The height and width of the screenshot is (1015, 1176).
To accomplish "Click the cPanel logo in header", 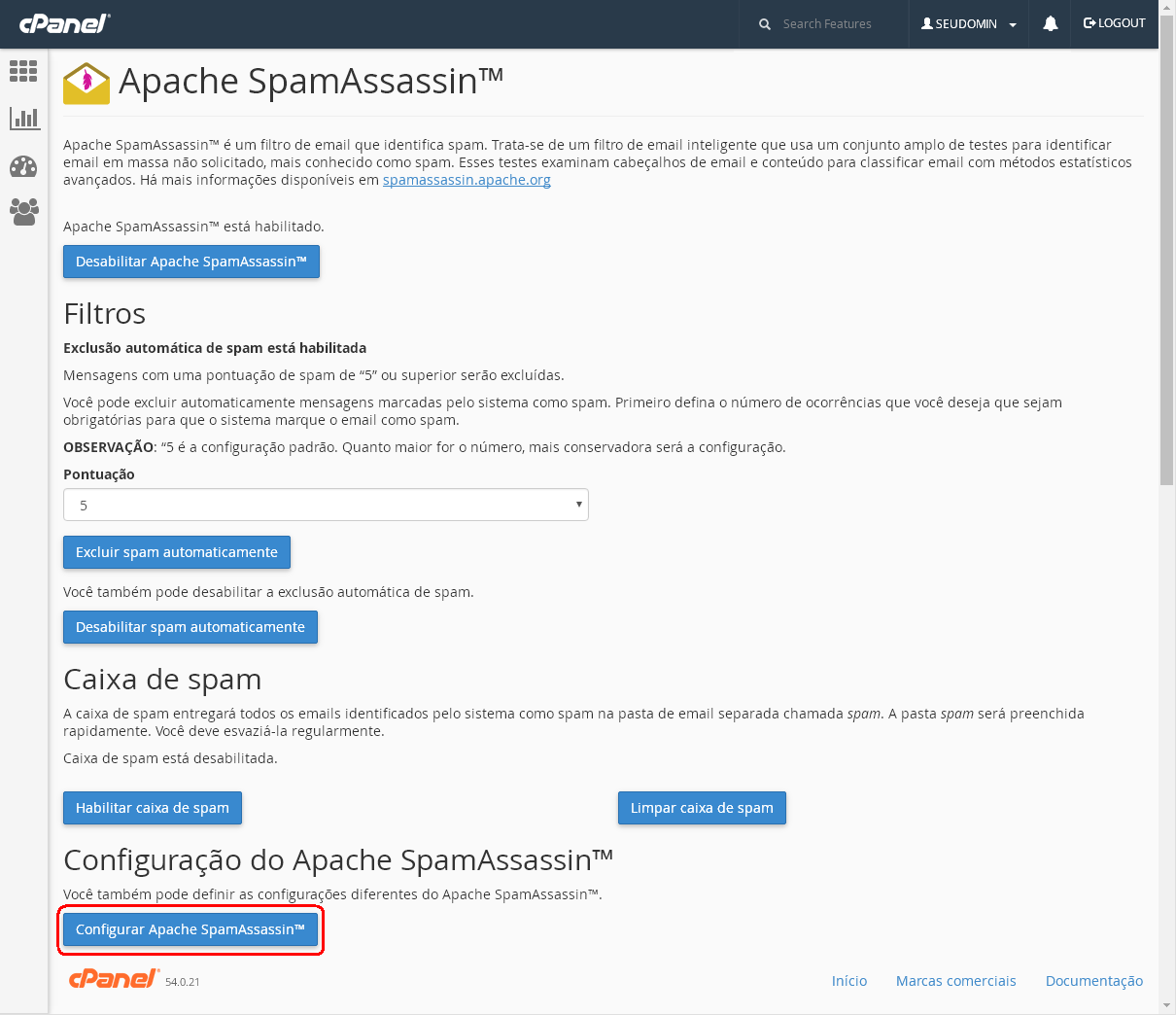I will click(65, 23).
